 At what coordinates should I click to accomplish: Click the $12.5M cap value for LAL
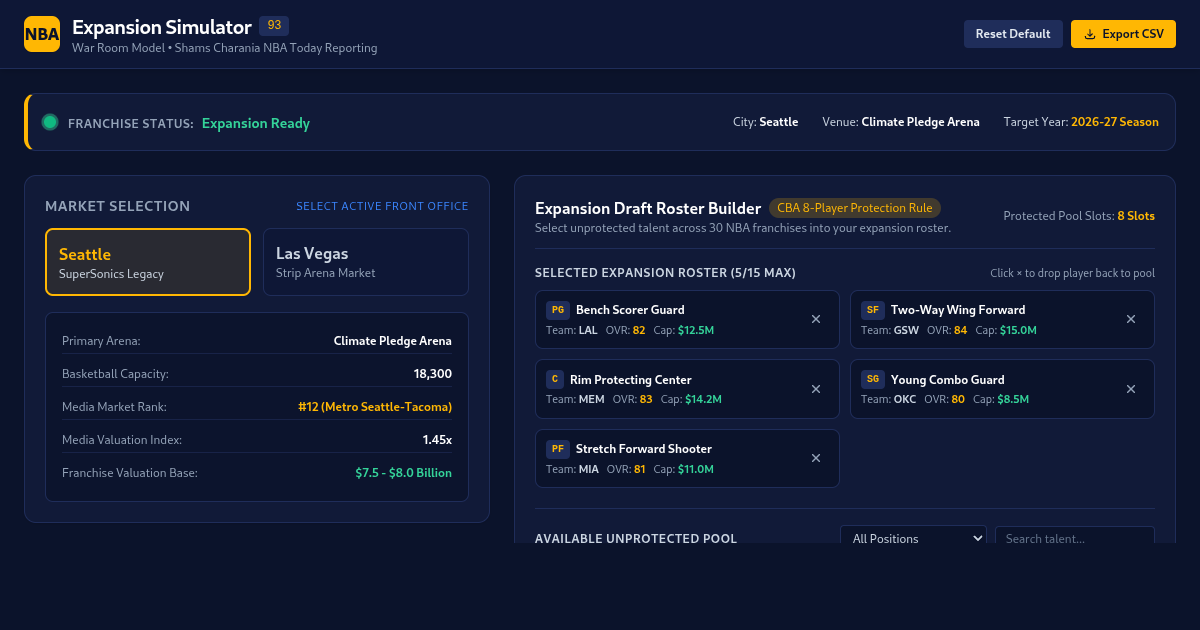tap(696, 330)
